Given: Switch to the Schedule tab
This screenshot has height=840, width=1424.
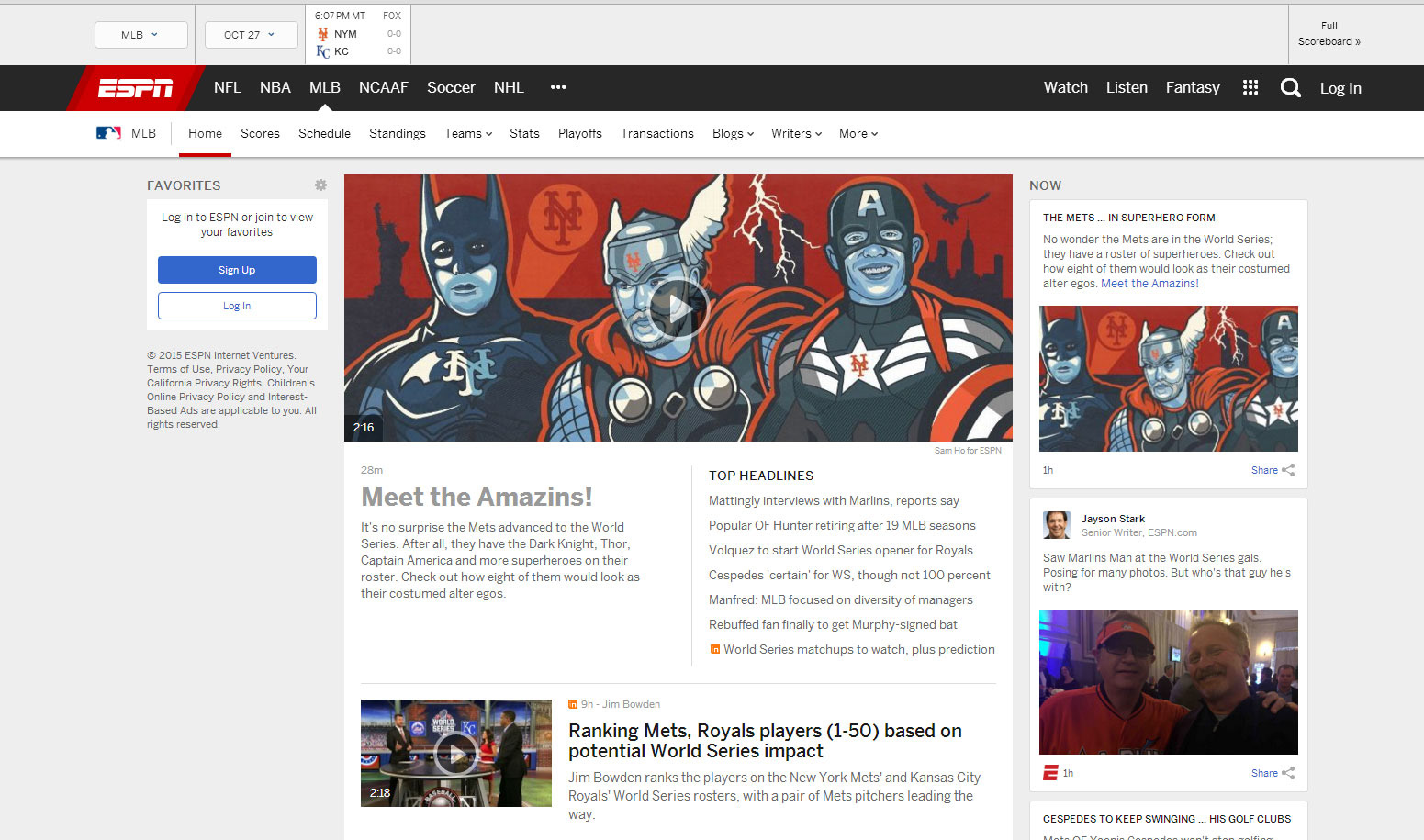Looking at the screenshot, I should click(x=324, y=133).
